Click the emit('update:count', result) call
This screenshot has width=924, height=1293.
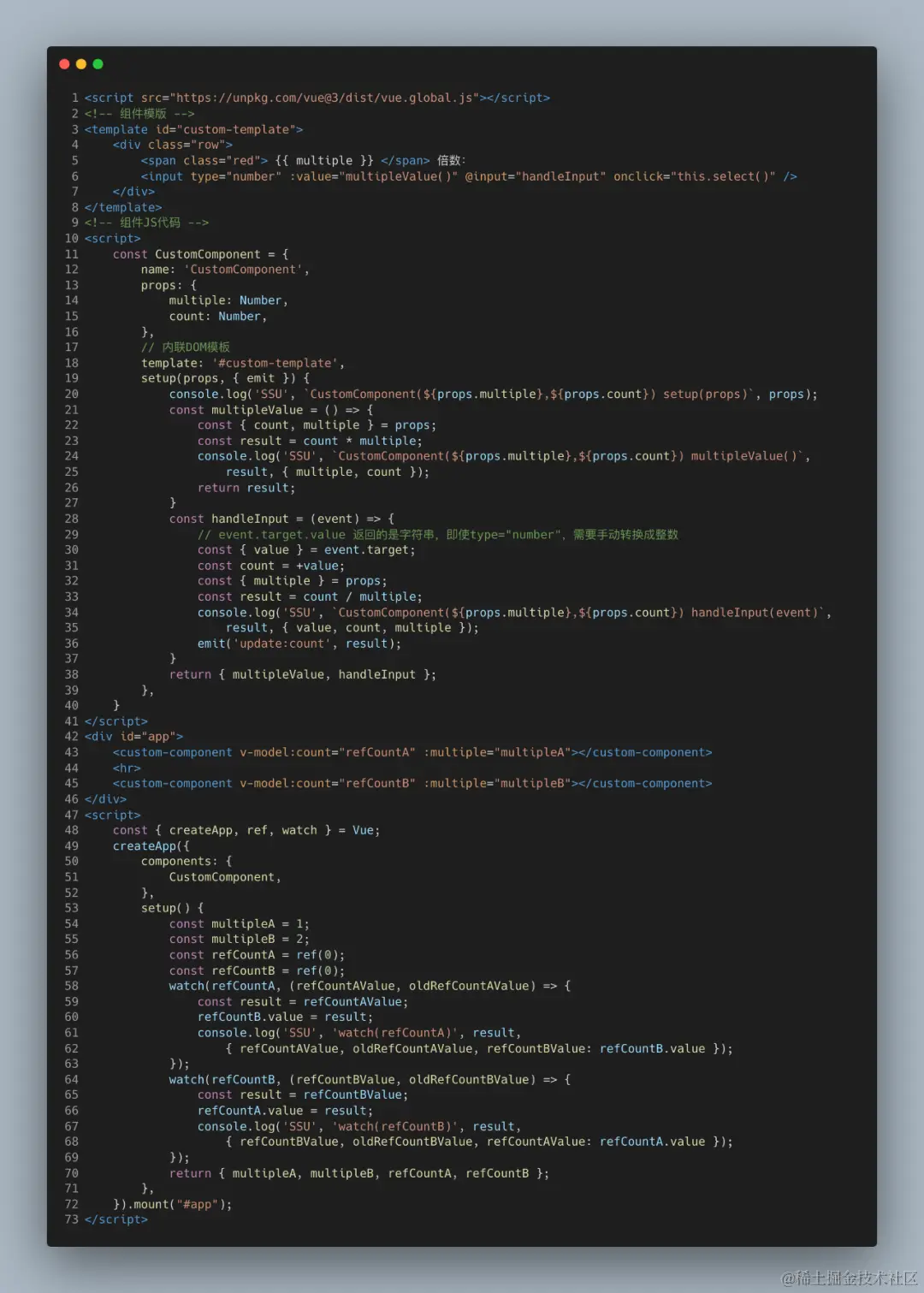click(299, 644)
